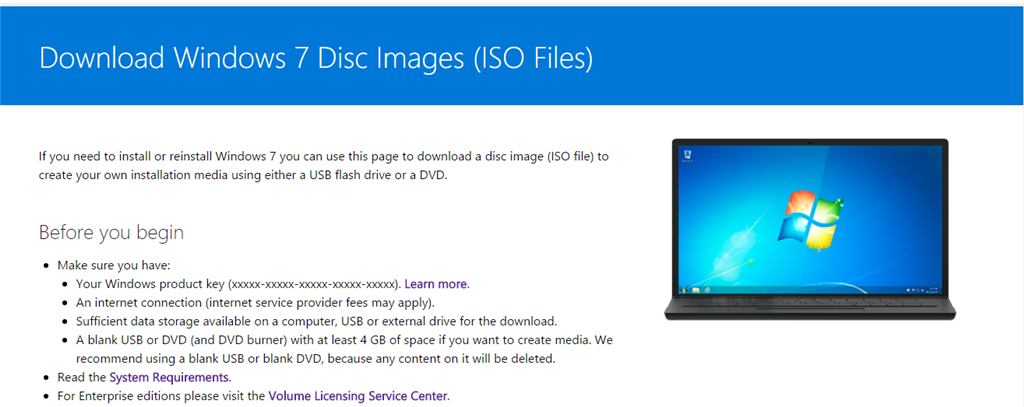
Task: Click the Recycle Bin icon on laptop screen
Action: click(x=686, y=155)
